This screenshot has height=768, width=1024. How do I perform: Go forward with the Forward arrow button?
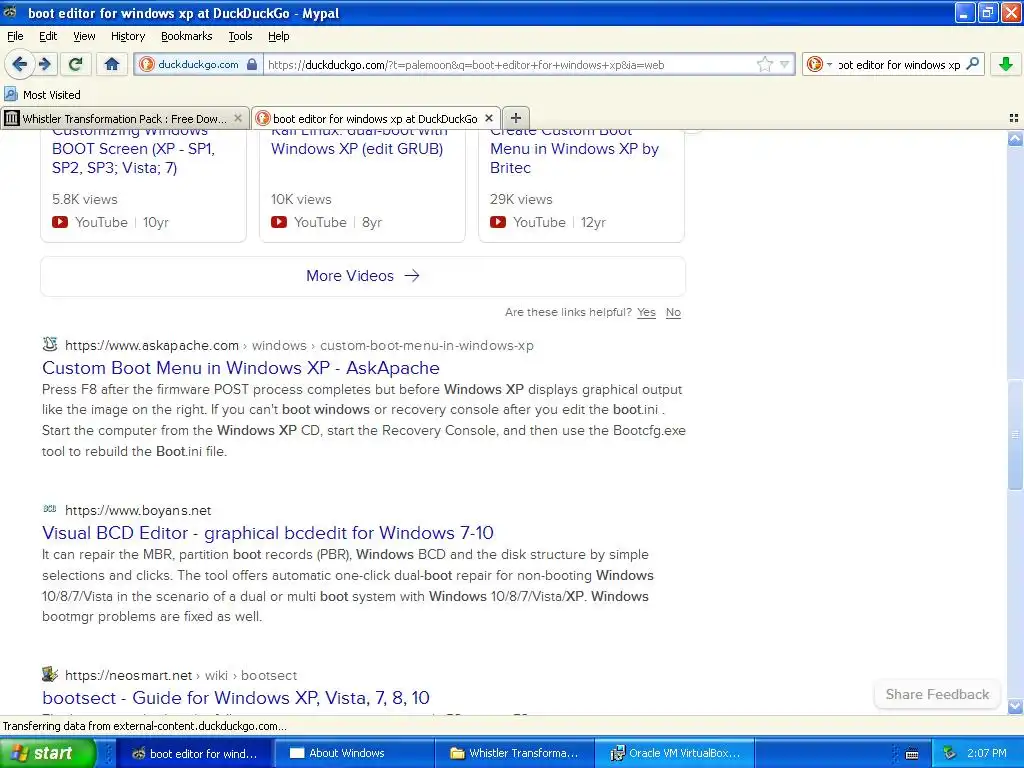tap(44, 64)
